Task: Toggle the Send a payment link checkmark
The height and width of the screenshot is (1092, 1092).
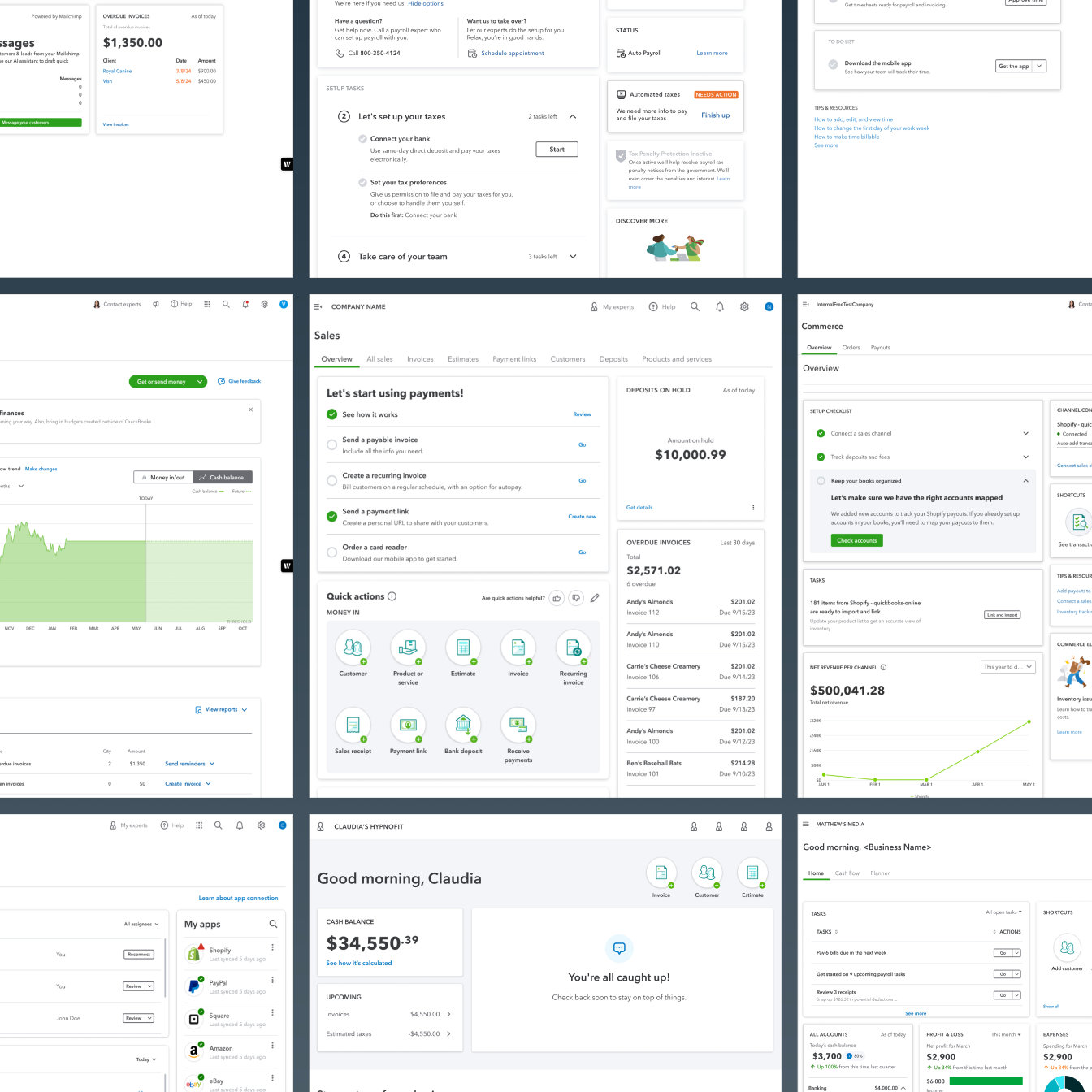Action: pyautogui.click(x=331, y=516)
